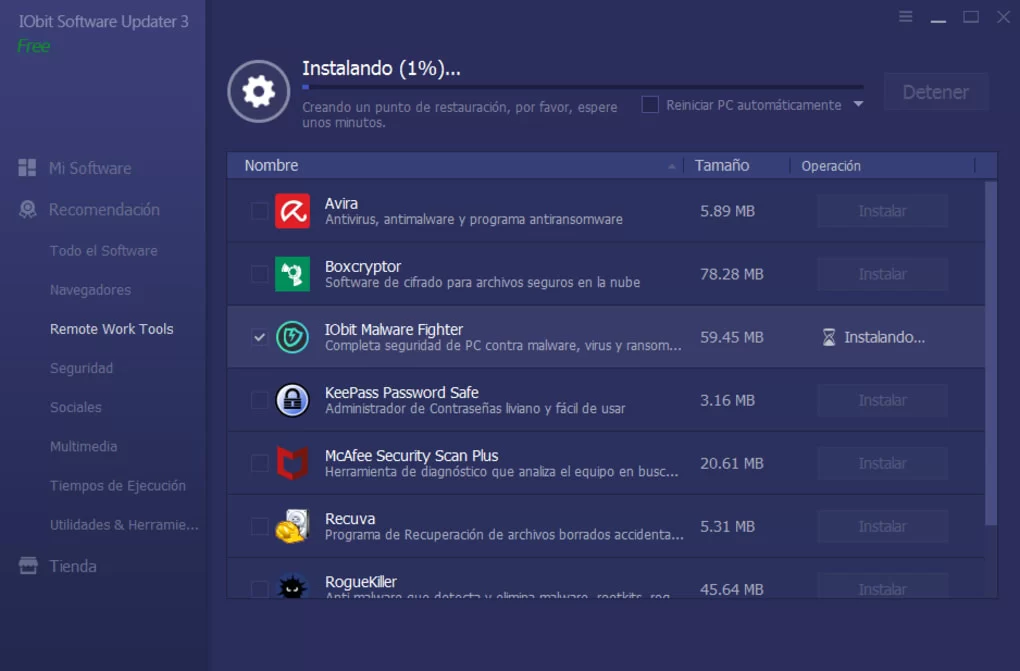Tick the McAfee Security Scan Plus checkbox
This screenshot has height=671, width=1020.
coord(260,463)
